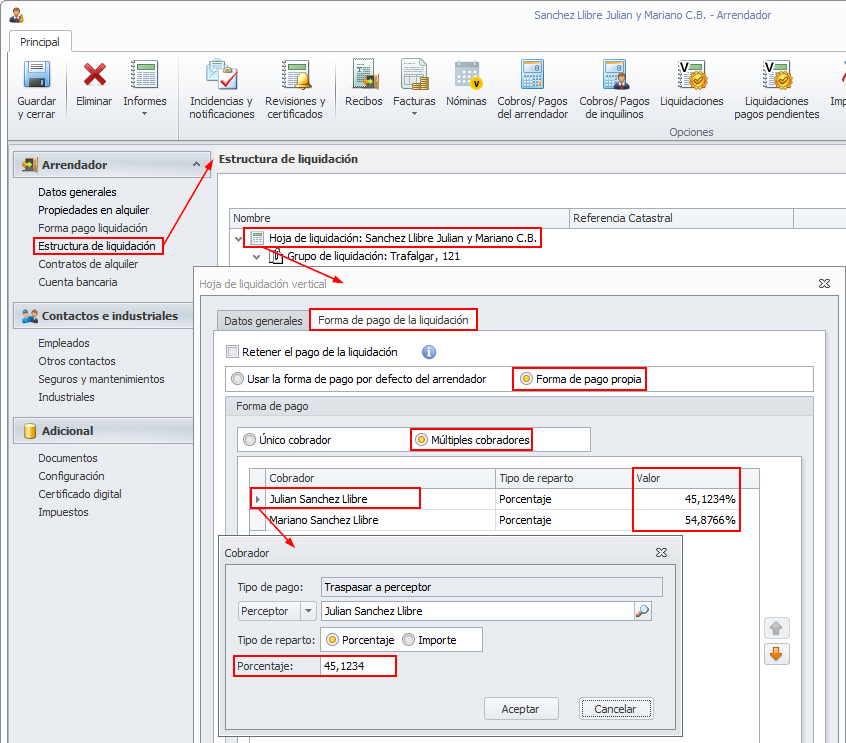The image size is (846, 743).
Task: Click the grey move-up arrow button
Action: pos(776,628)
